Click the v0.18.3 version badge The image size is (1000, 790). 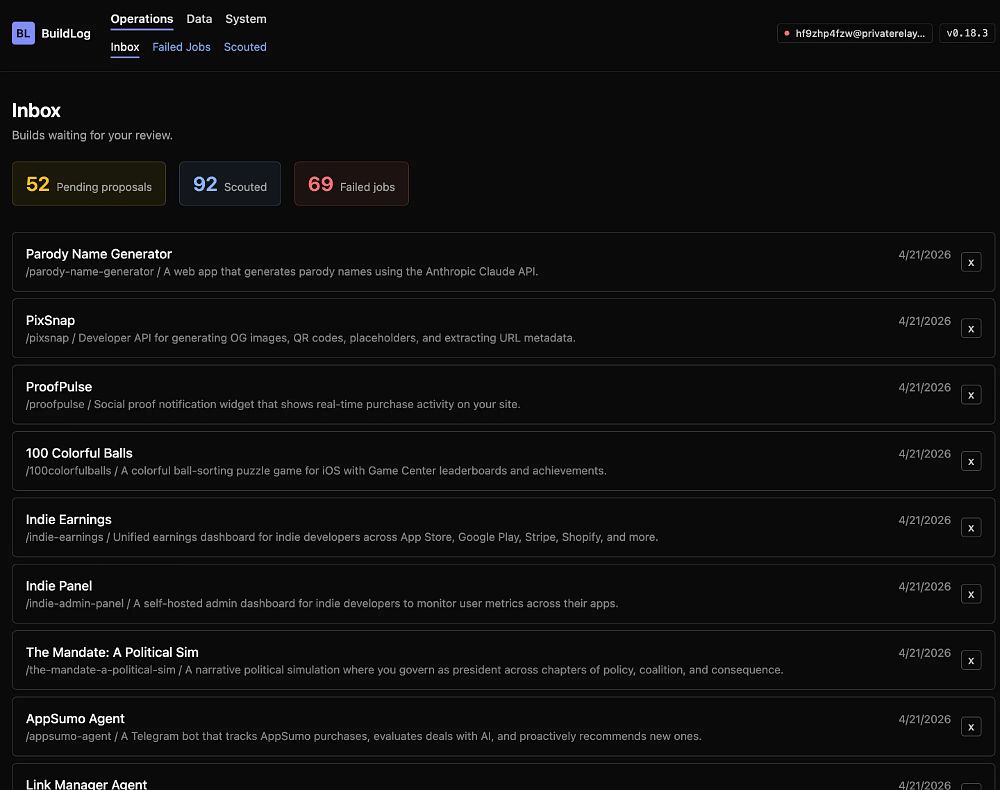(x=967, y=33)
